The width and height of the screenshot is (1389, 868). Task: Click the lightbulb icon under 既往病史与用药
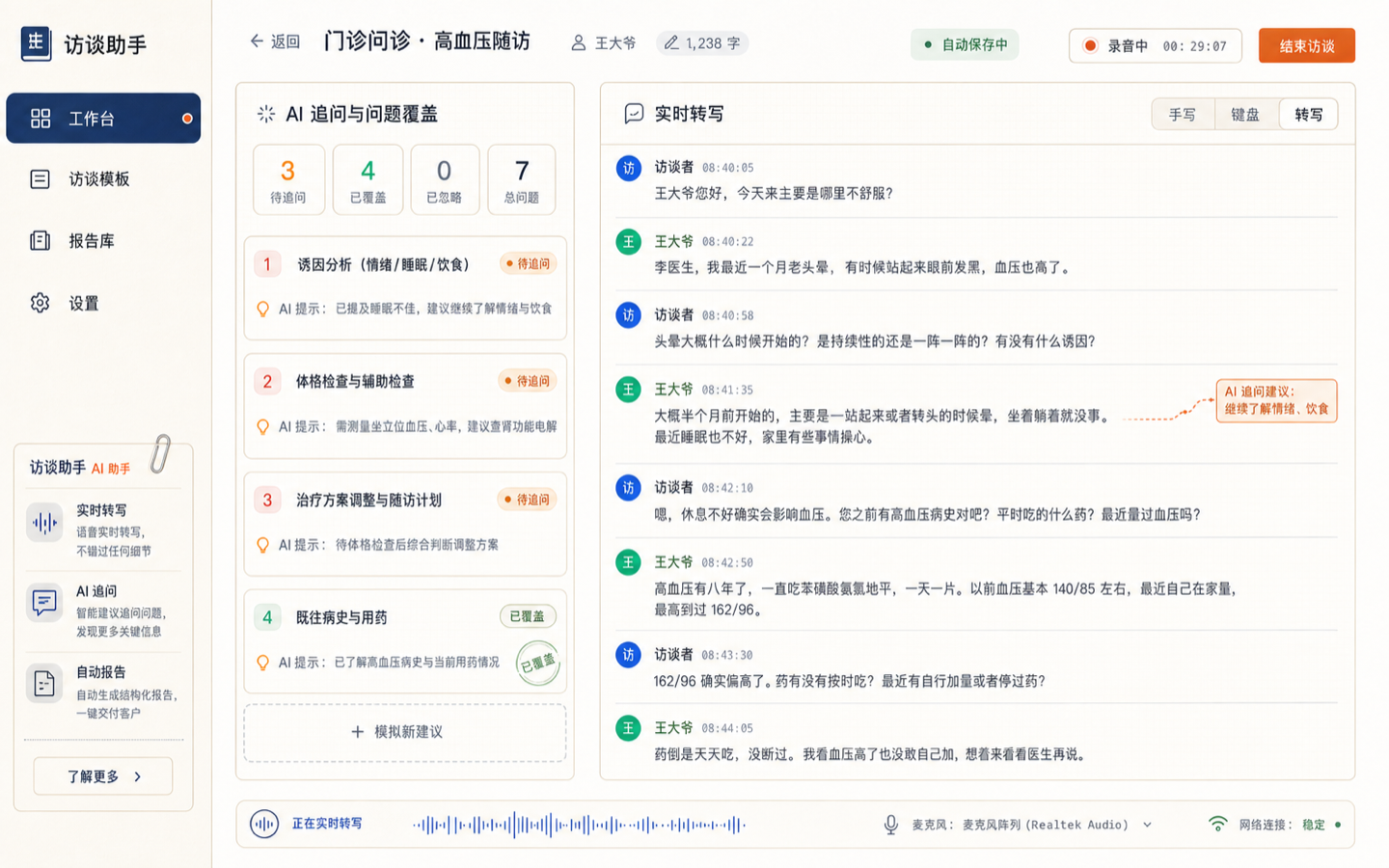point(262,663)
